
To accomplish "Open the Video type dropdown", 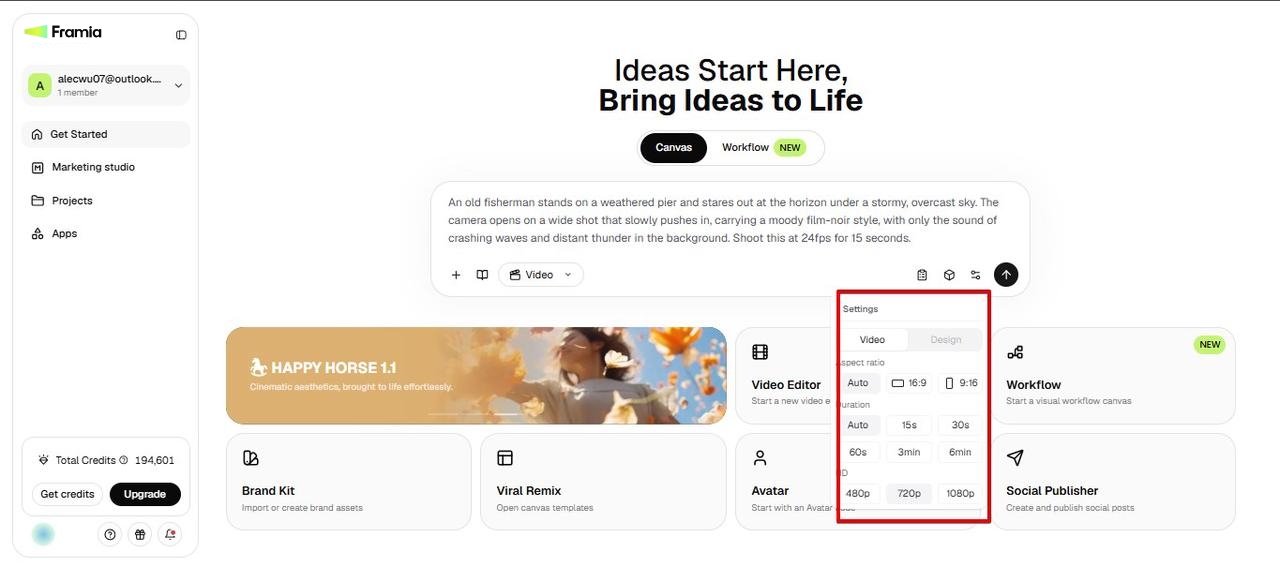I will [540, 275].
